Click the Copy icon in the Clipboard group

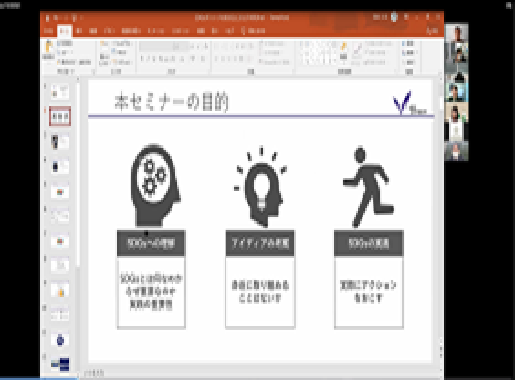click(59, 52)
